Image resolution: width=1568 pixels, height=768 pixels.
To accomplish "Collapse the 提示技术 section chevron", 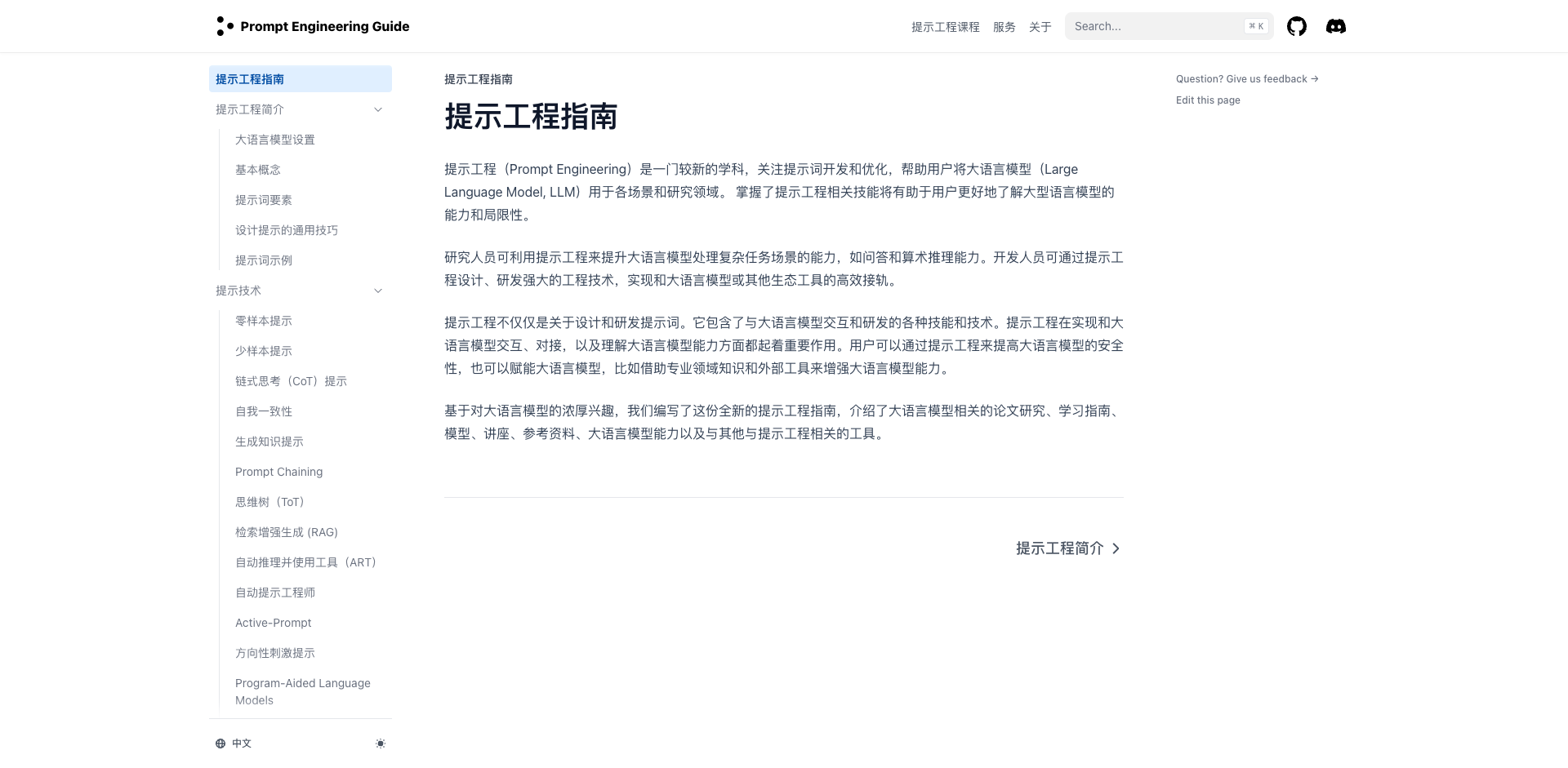I will 378,291.
